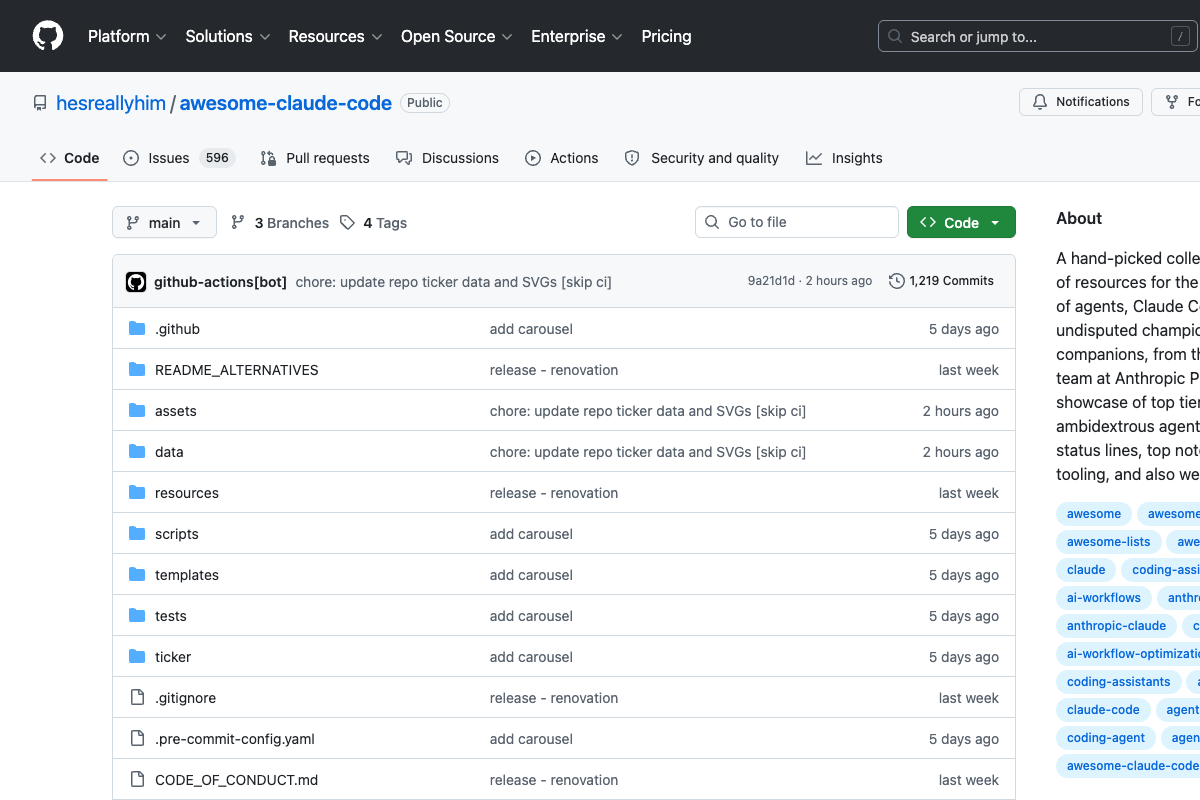The width and height of the screenshot is (1200, 800).
Task: View the 4 Tags list
Action: 373,223
